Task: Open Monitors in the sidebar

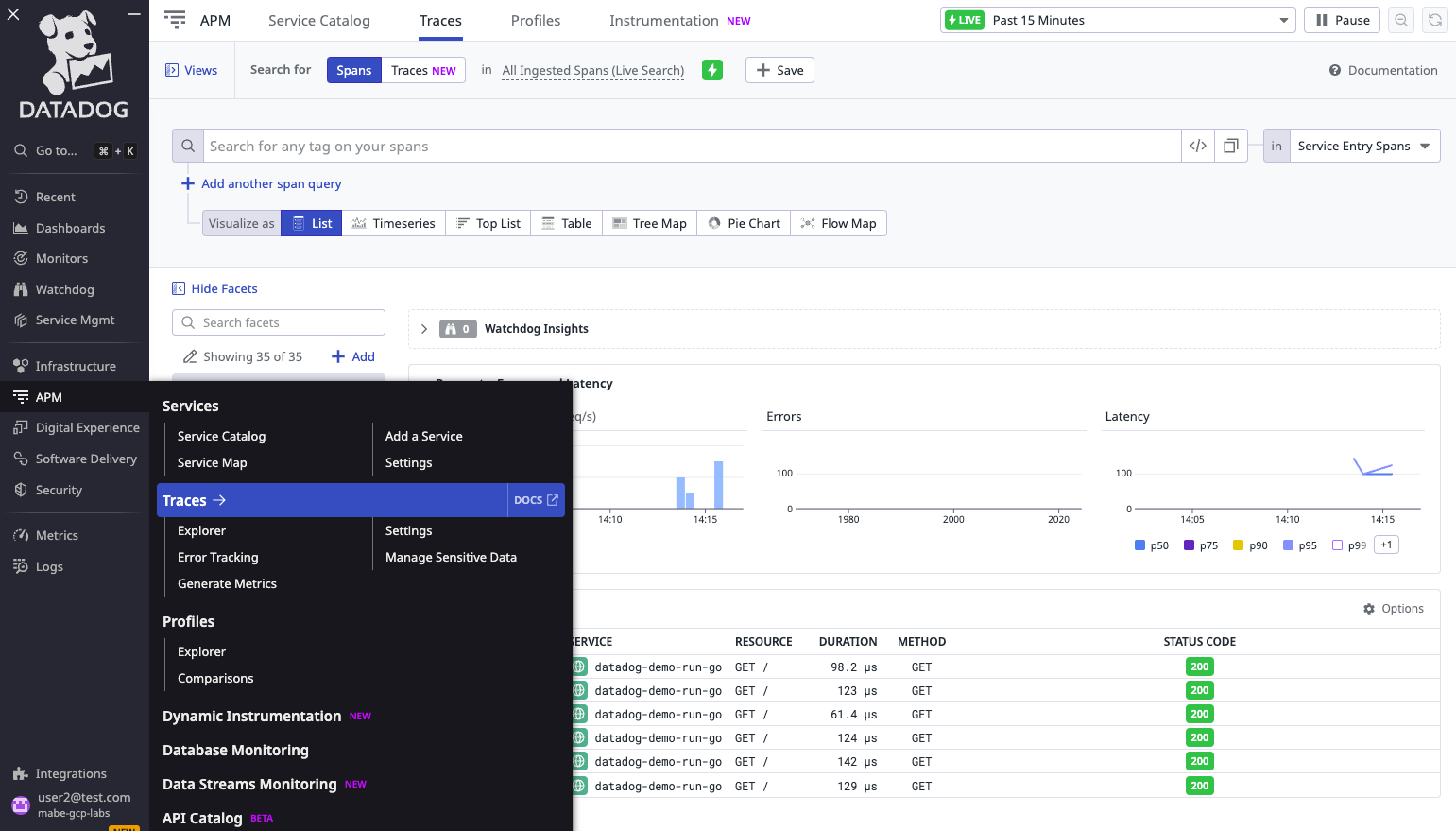Action: tap(61, 258)
